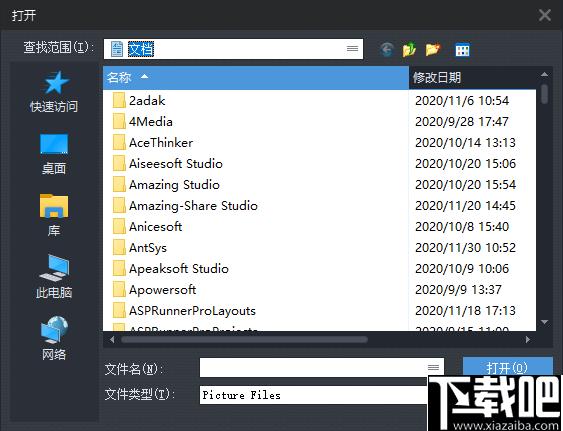This screenshot has width=563, height=431.
Task: Select This PC (此电脑) icon
Action: 54,277
